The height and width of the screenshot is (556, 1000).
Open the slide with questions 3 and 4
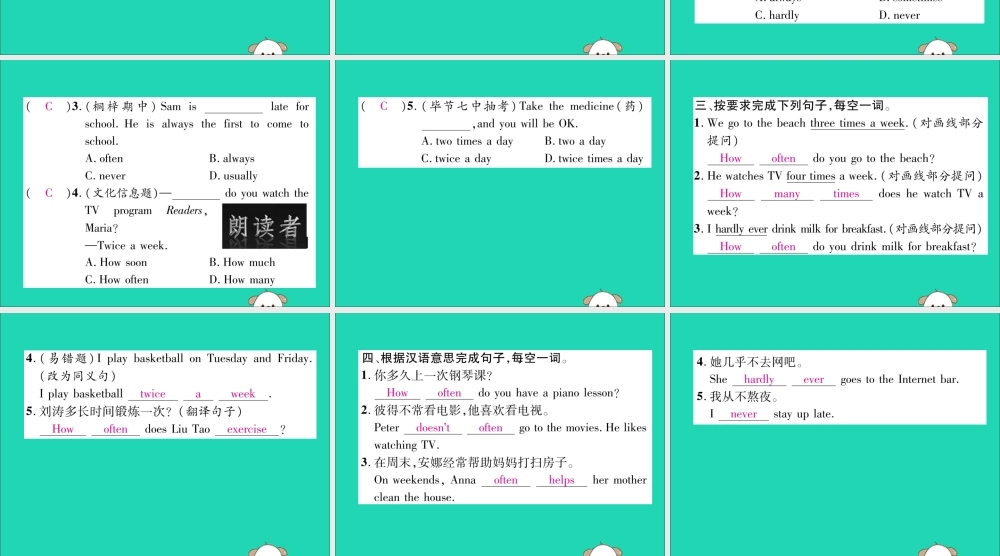click(x=165, y=184)
